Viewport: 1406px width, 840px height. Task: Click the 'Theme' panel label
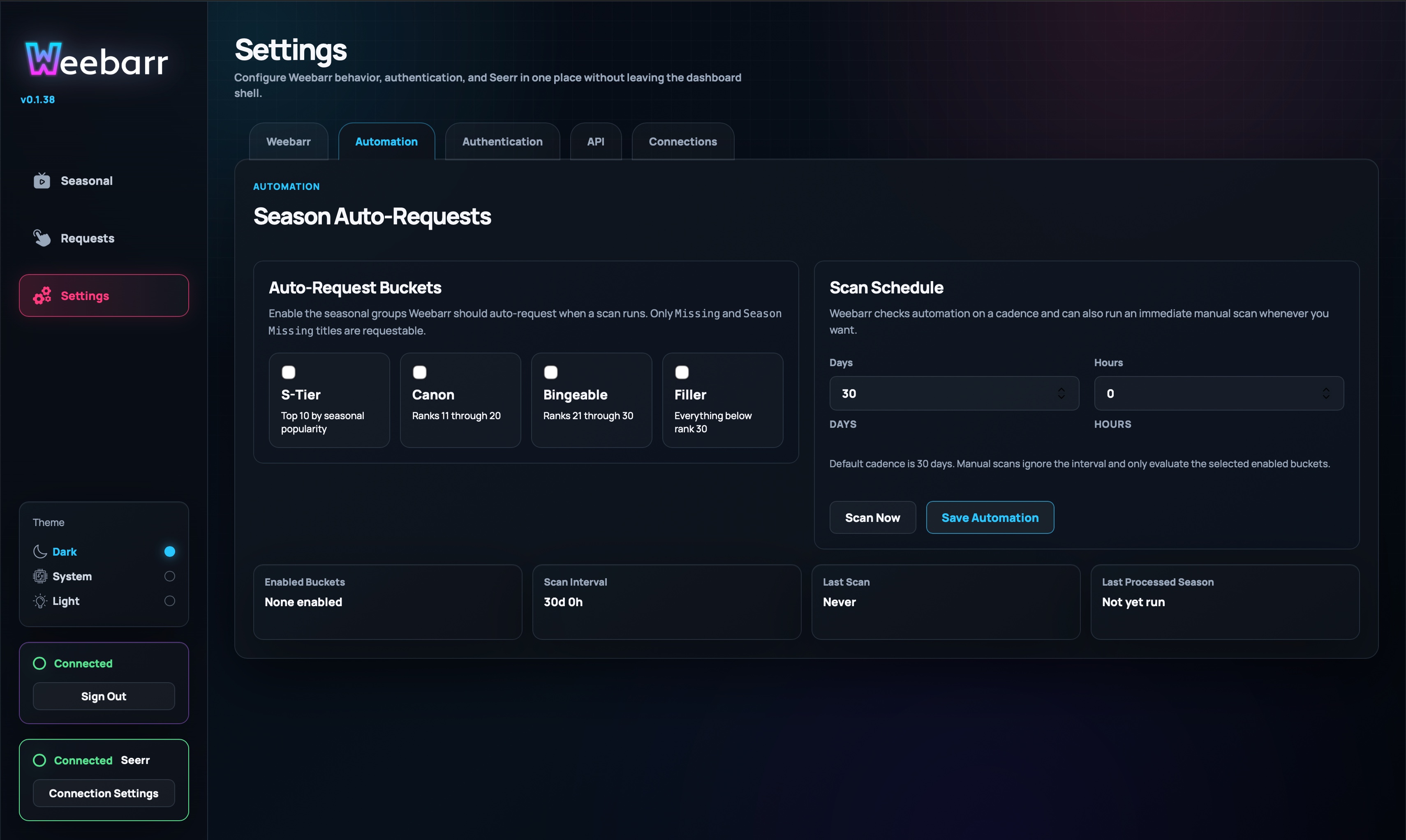49,522
